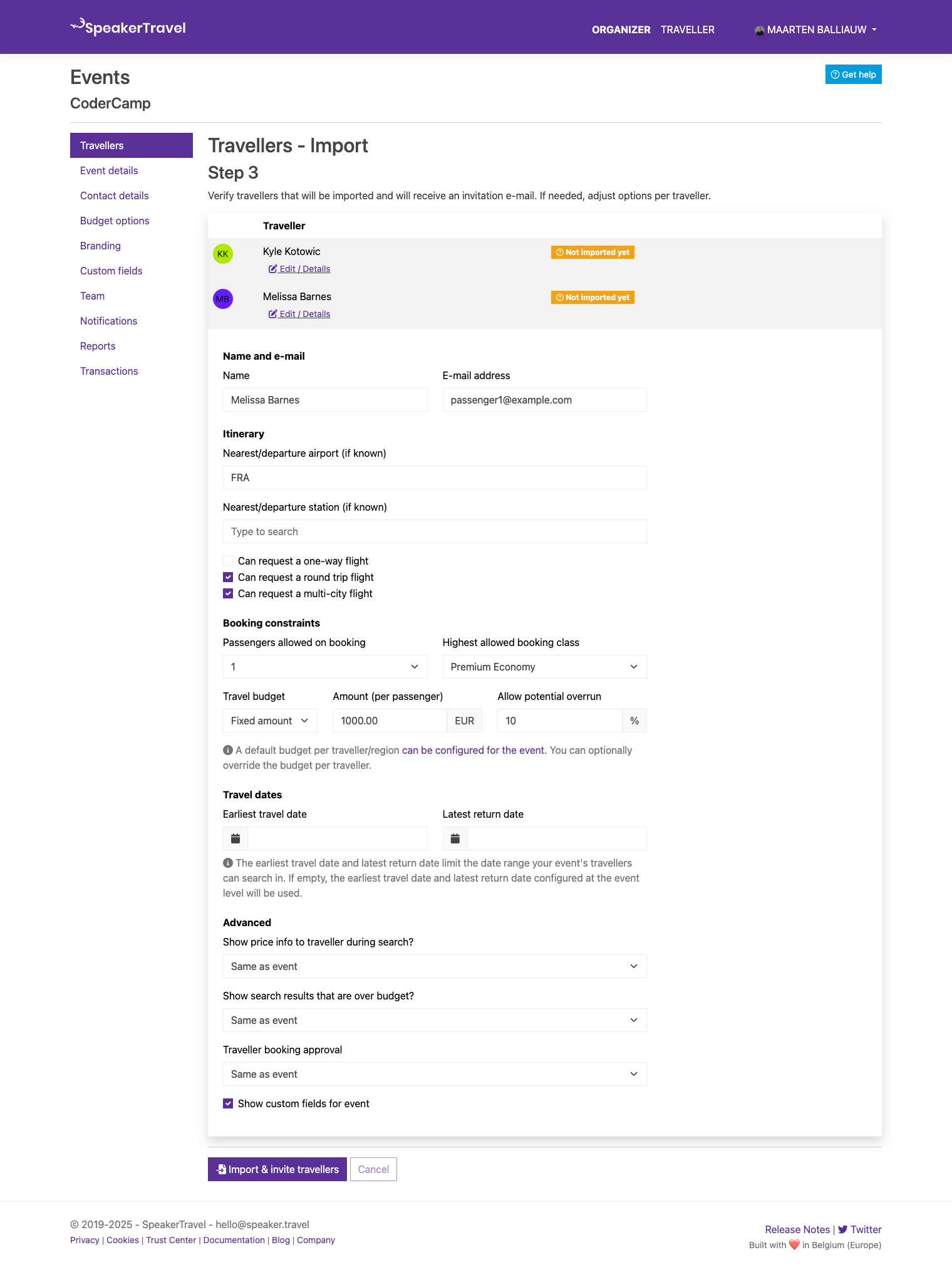Switch to Traveller mode in header
The width and height of the screenshot is (952, 1267).
tap(687, 29)
